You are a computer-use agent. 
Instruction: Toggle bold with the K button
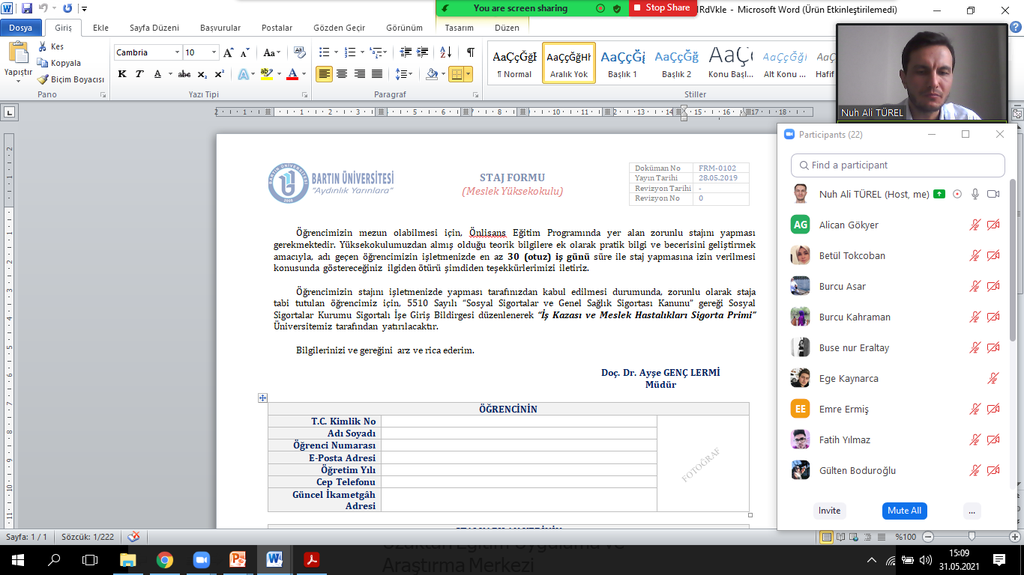pos(123,74)
